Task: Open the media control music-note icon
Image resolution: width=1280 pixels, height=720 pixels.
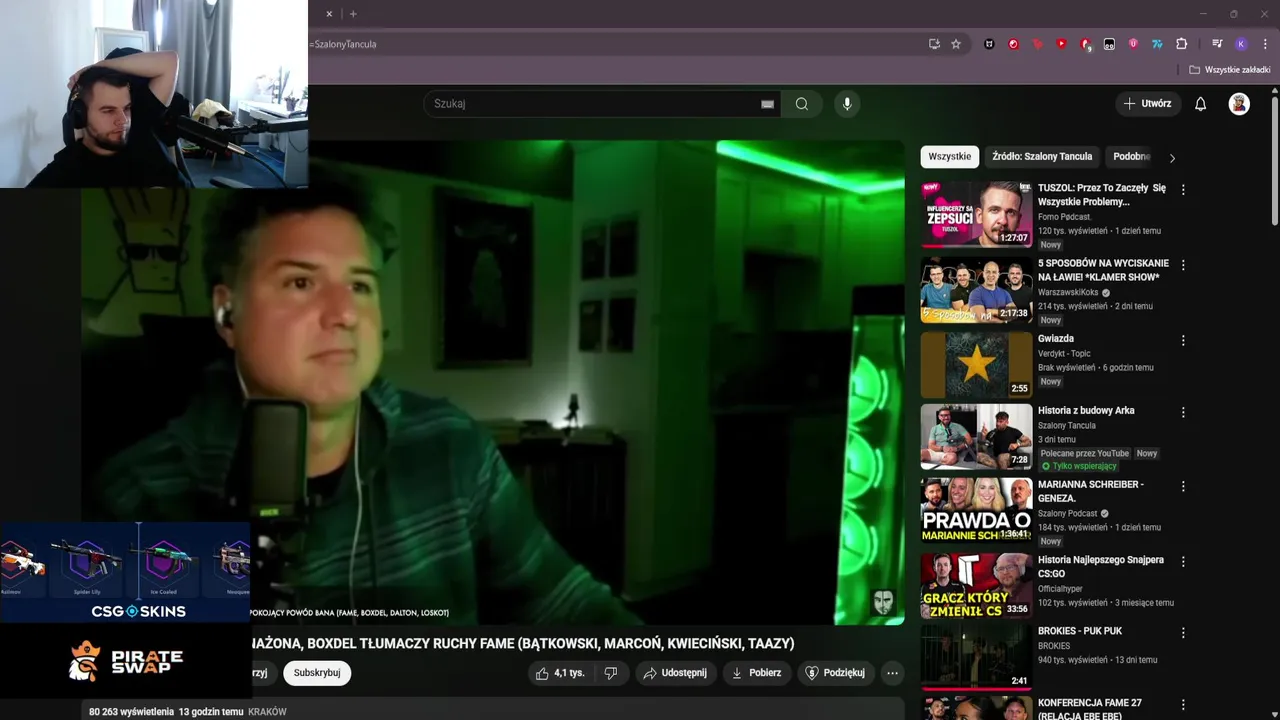Action: pyautogui.click(x=1217, y=44)
